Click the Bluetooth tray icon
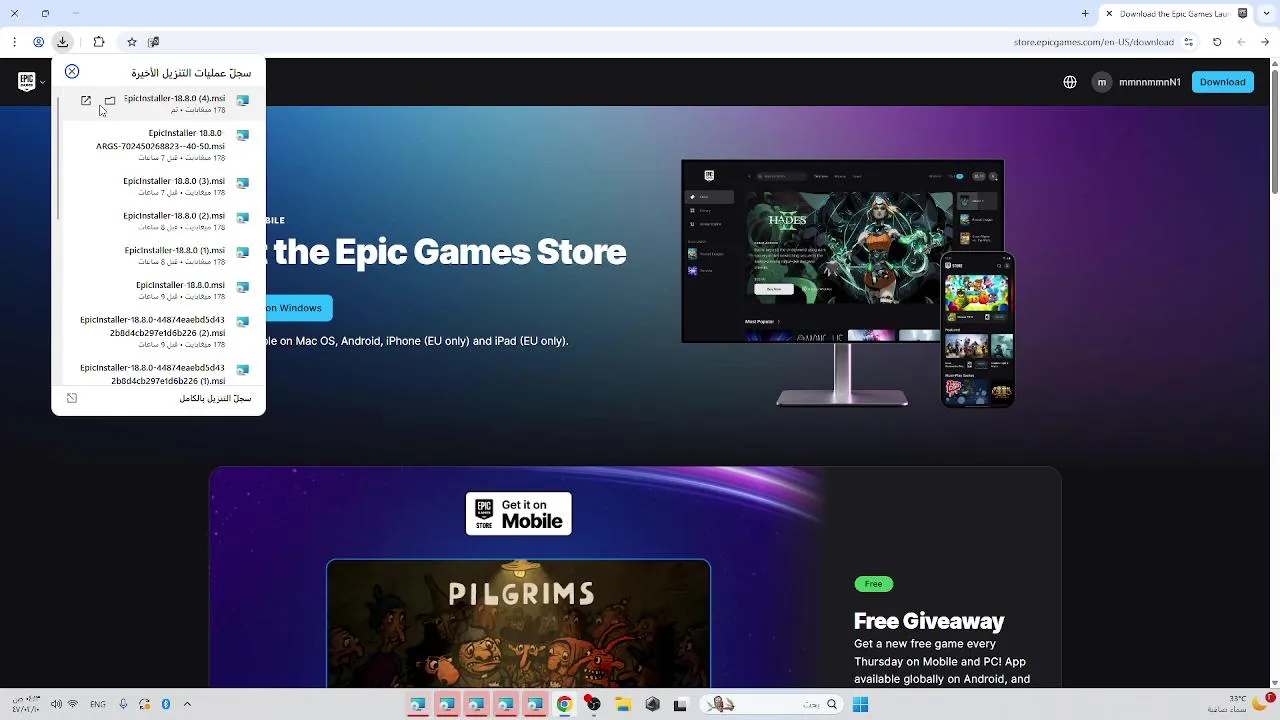 point(166,704)
